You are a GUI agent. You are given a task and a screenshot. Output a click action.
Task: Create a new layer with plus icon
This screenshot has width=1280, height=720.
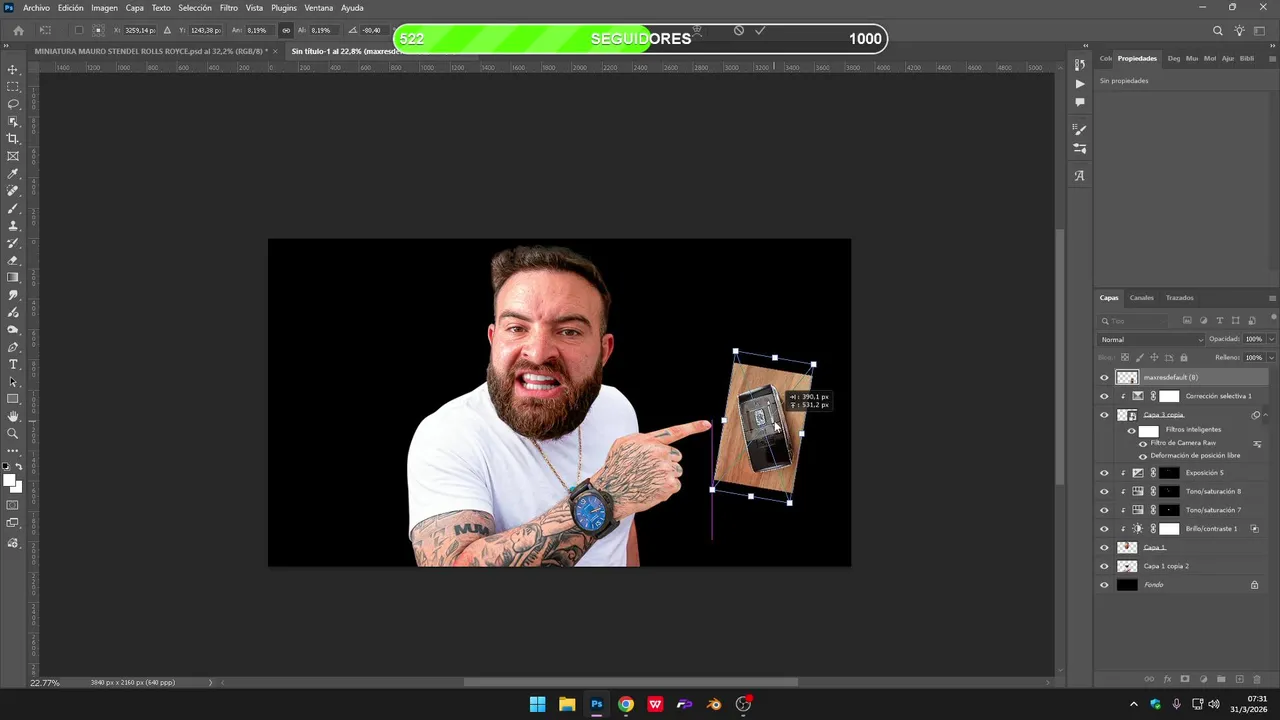click(1238, 679)
